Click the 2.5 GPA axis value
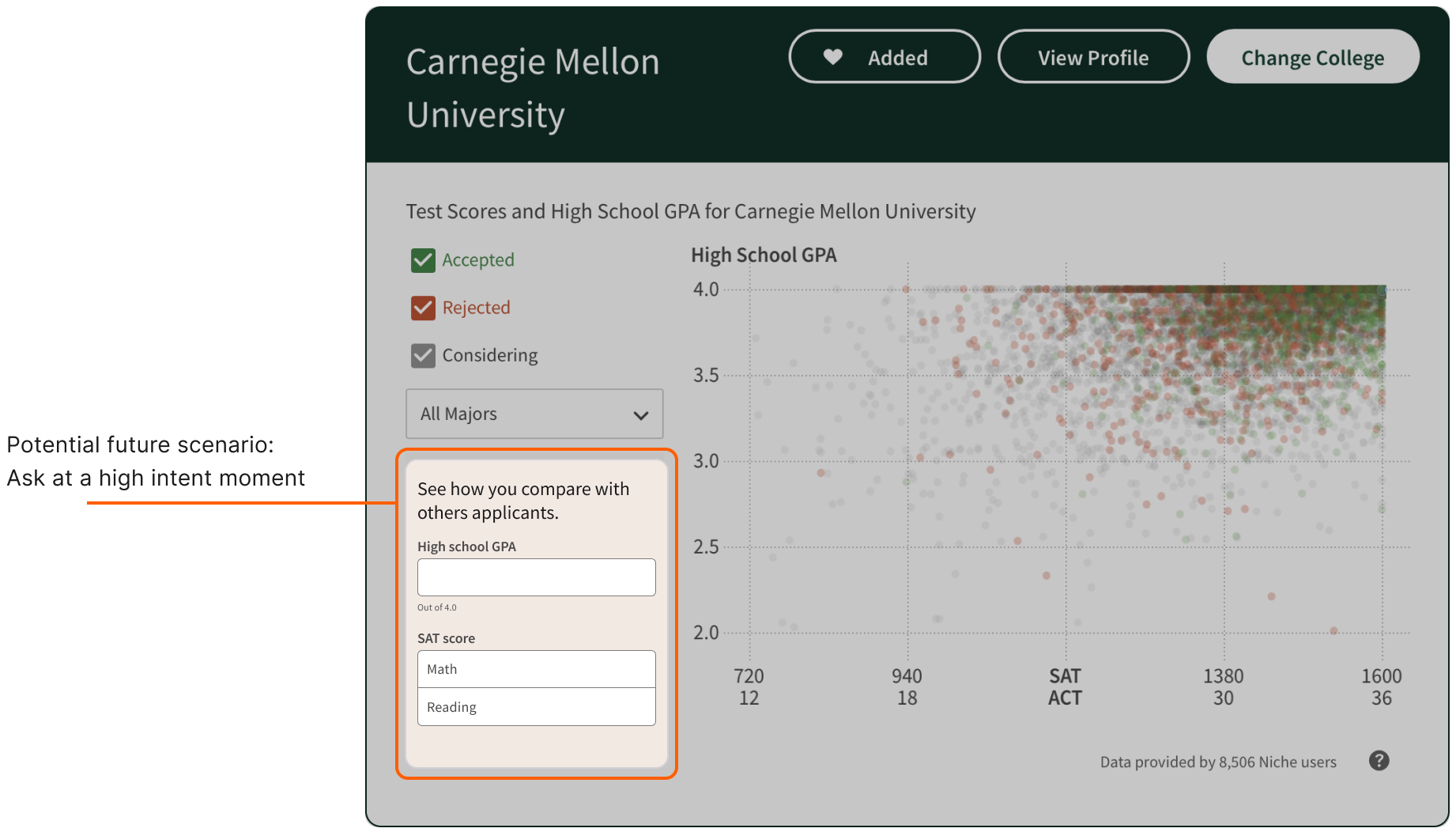Screen dimensions: 1456x832 [706, 546]
